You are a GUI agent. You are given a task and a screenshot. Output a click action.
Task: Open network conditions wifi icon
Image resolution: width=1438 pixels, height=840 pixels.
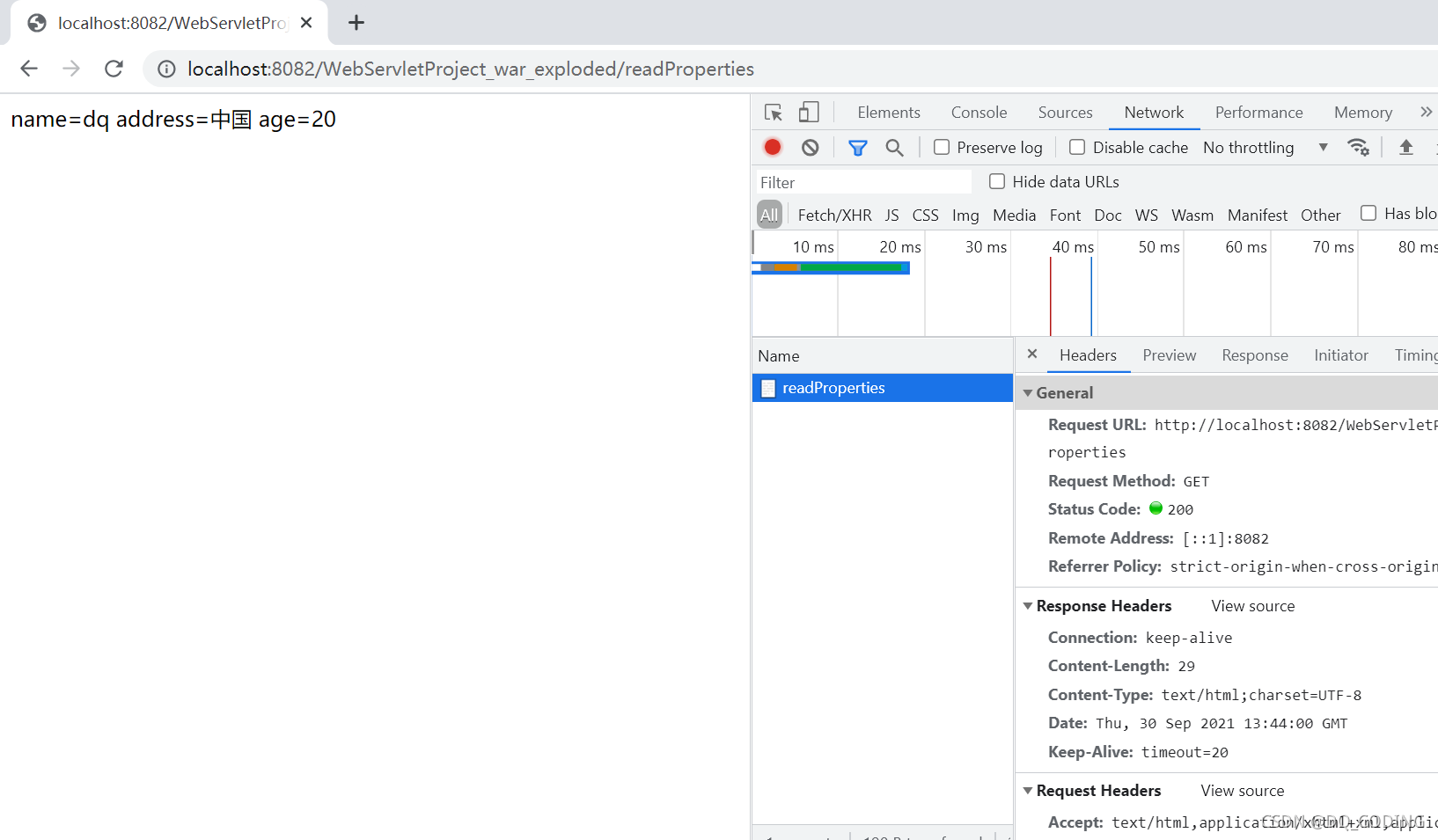[1358, 147]
